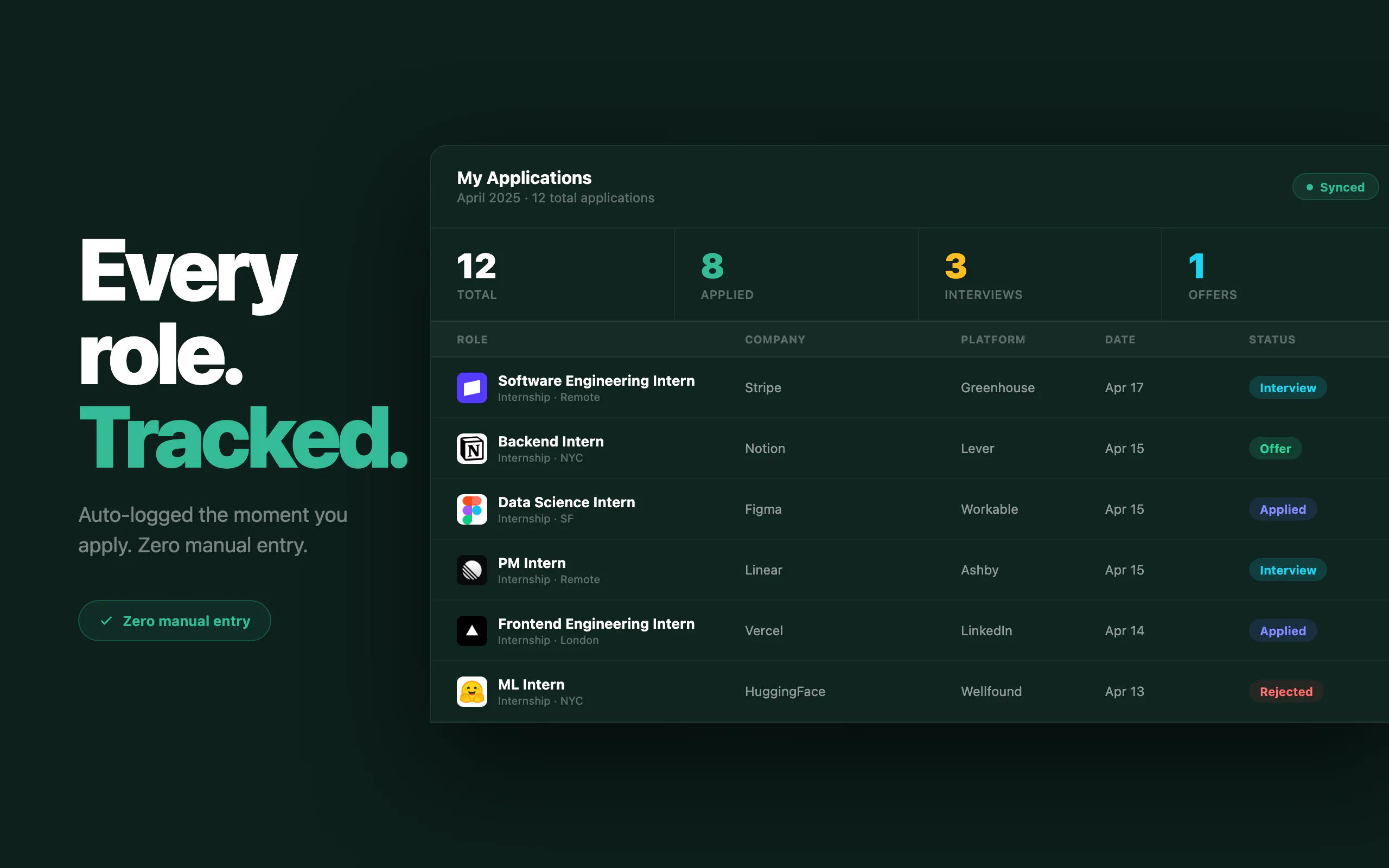
Task: Select the Offer status badge for Notion
Action: pos(1276,448)
